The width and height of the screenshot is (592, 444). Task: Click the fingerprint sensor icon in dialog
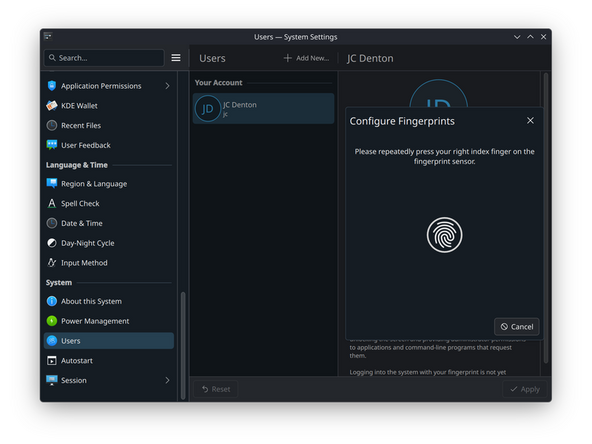(x=444, y=235)
